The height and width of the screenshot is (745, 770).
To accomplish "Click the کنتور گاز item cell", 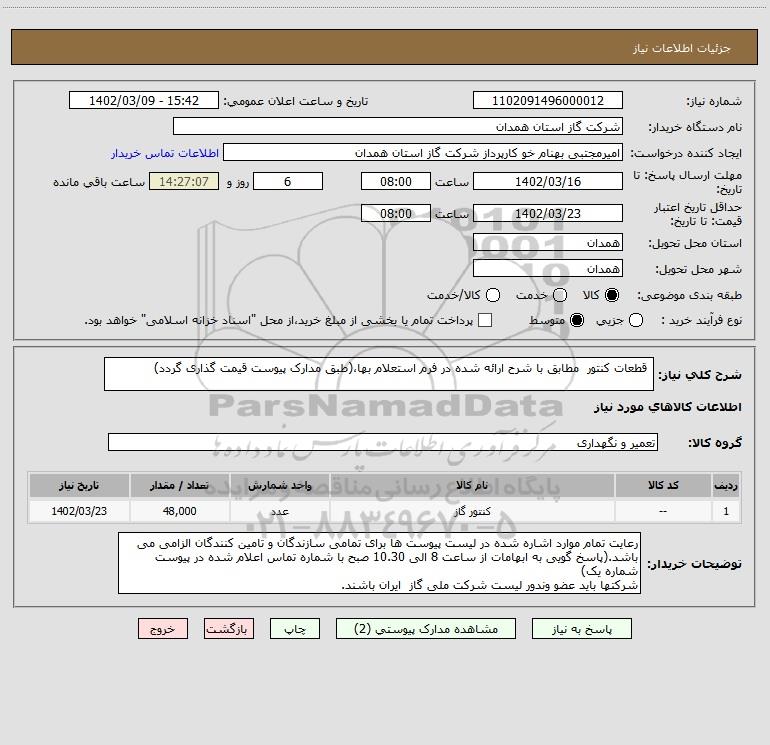I will [472, 511].
